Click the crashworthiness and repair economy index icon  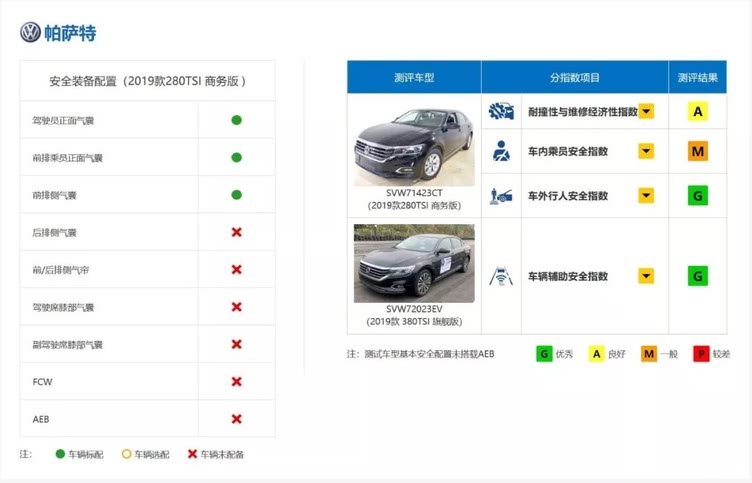coord(501,111)
